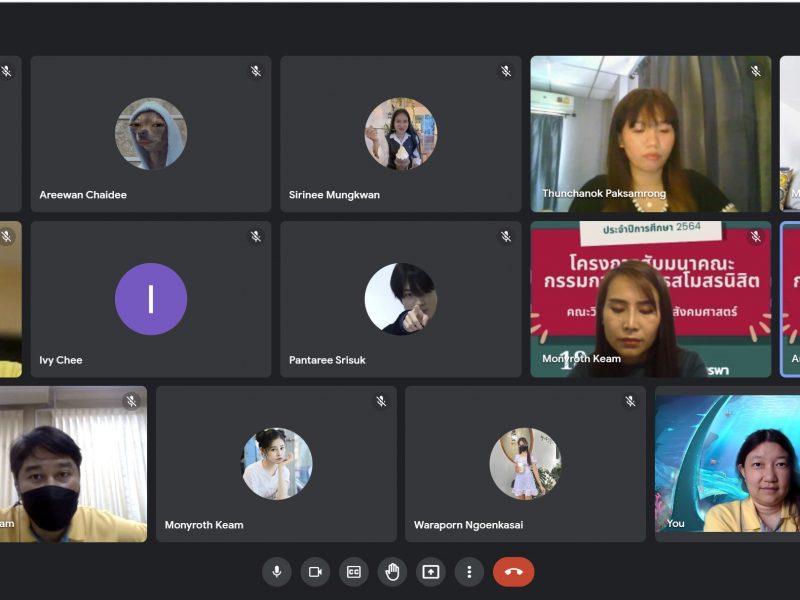Click the Present now screen share icon
800x600 pixels.
[431, 572]
